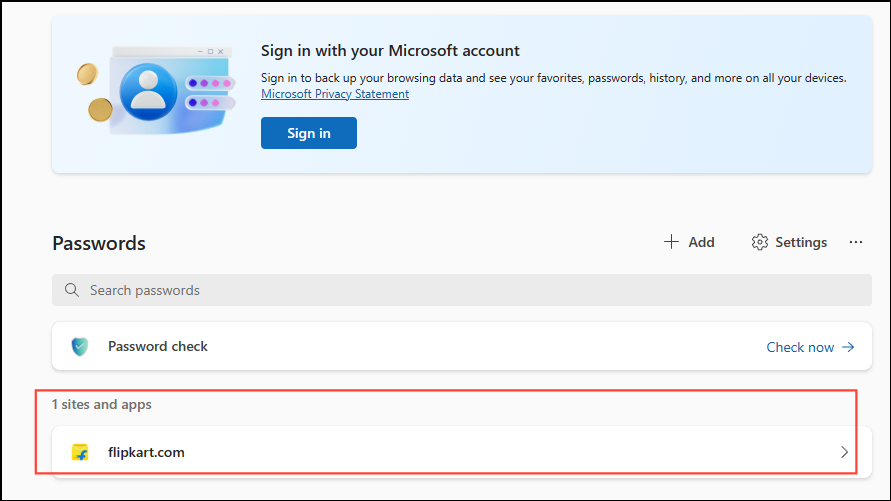The image size is (891, 501).
Task: Click the account profile illustration
Action: (x=156, y=91)
